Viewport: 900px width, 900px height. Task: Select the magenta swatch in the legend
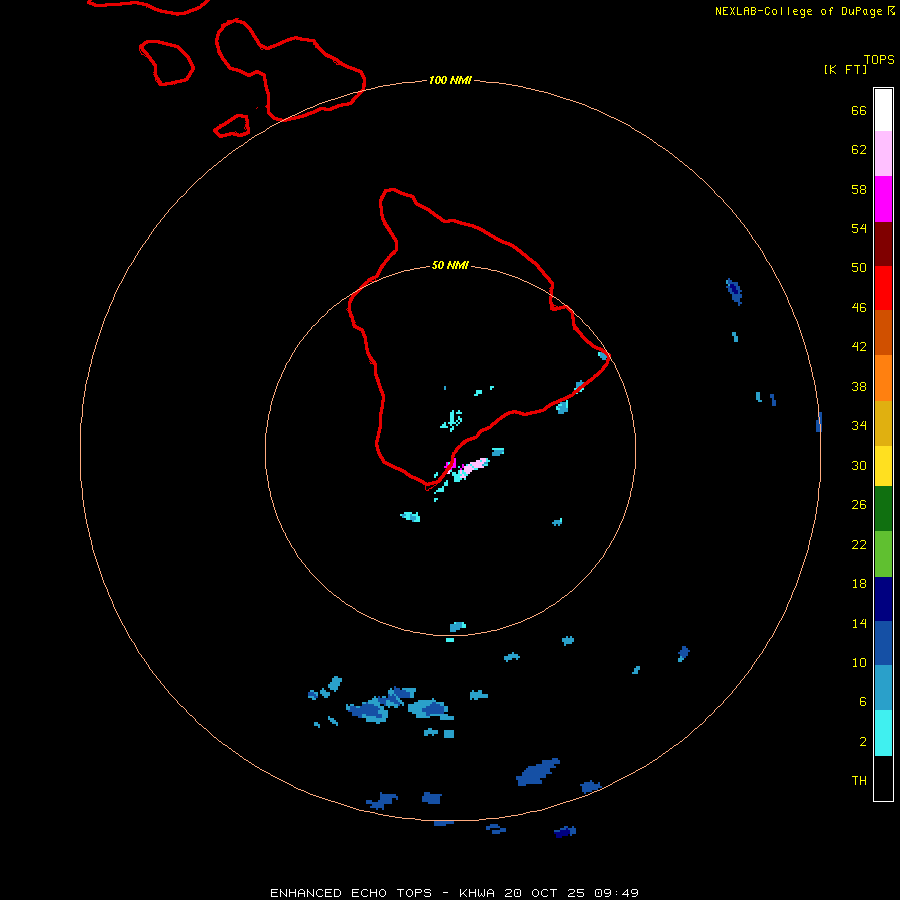[883, 199]
